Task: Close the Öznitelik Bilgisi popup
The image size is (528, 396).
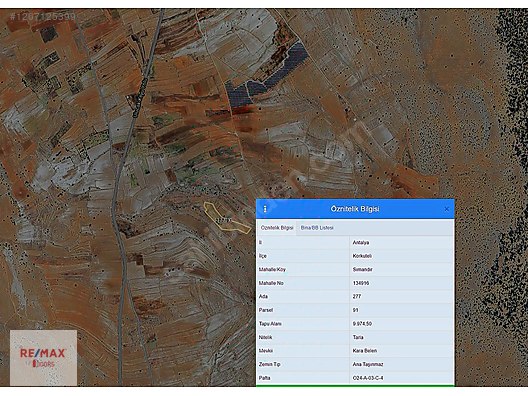Action: coord(447,209)
